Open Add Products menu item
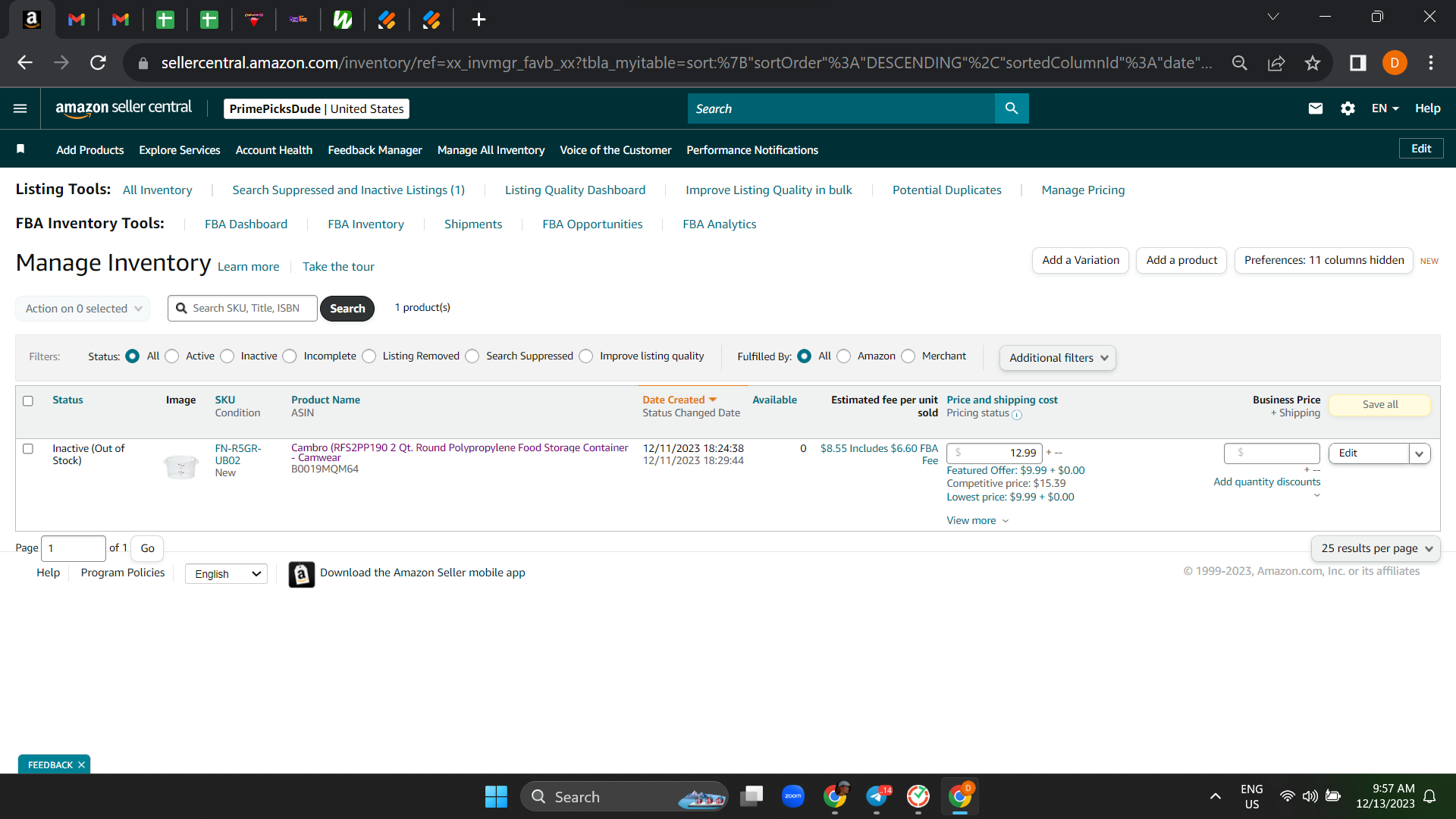This screenshot has height=819, width=1456. point(89,150)
